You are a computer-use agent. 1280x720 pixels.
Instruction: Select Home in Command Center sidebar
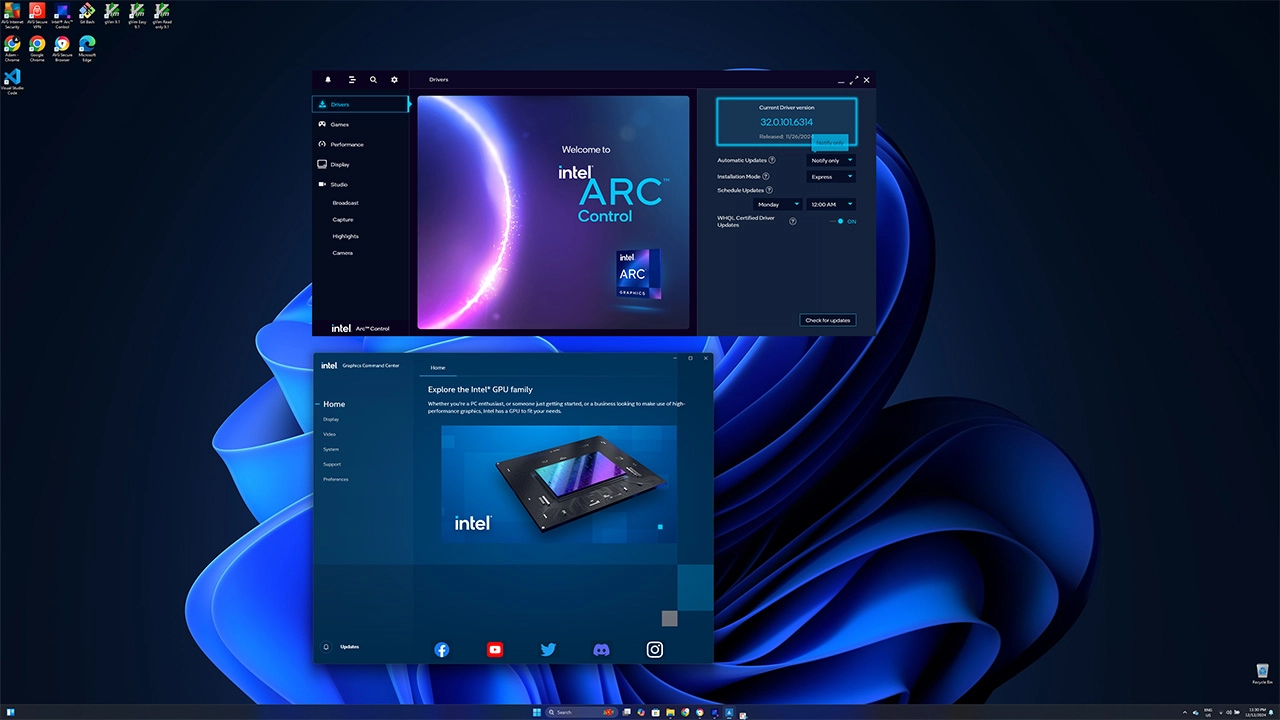tap(334, 404)
